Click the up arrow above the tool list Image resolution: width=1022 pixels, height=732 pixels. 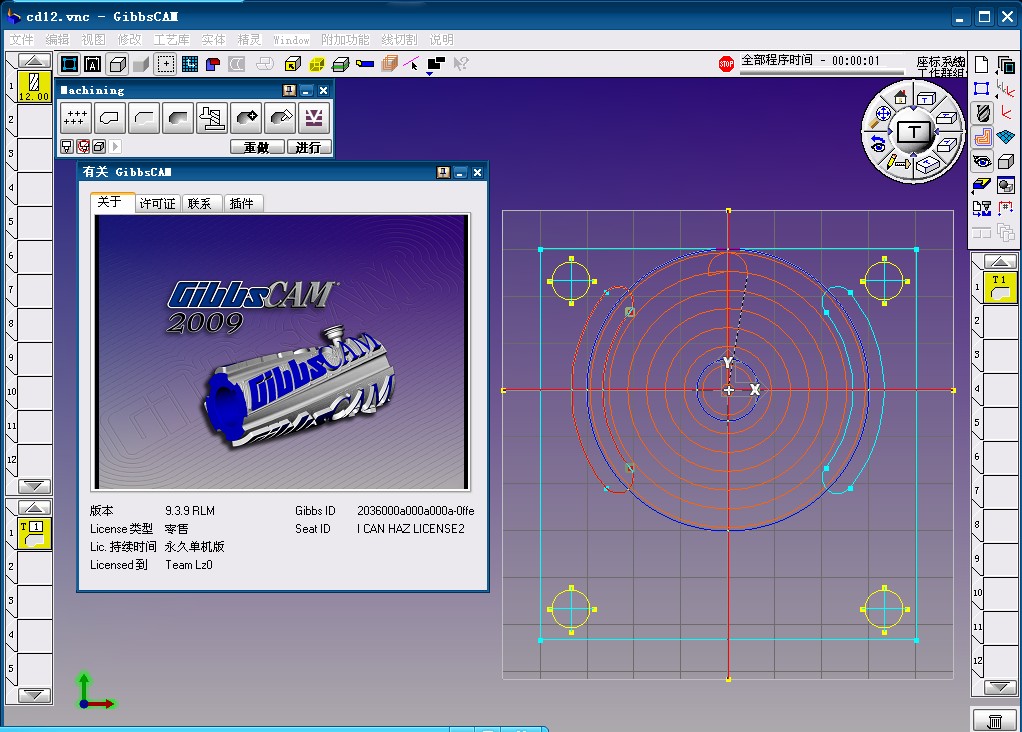click(35, 61)
